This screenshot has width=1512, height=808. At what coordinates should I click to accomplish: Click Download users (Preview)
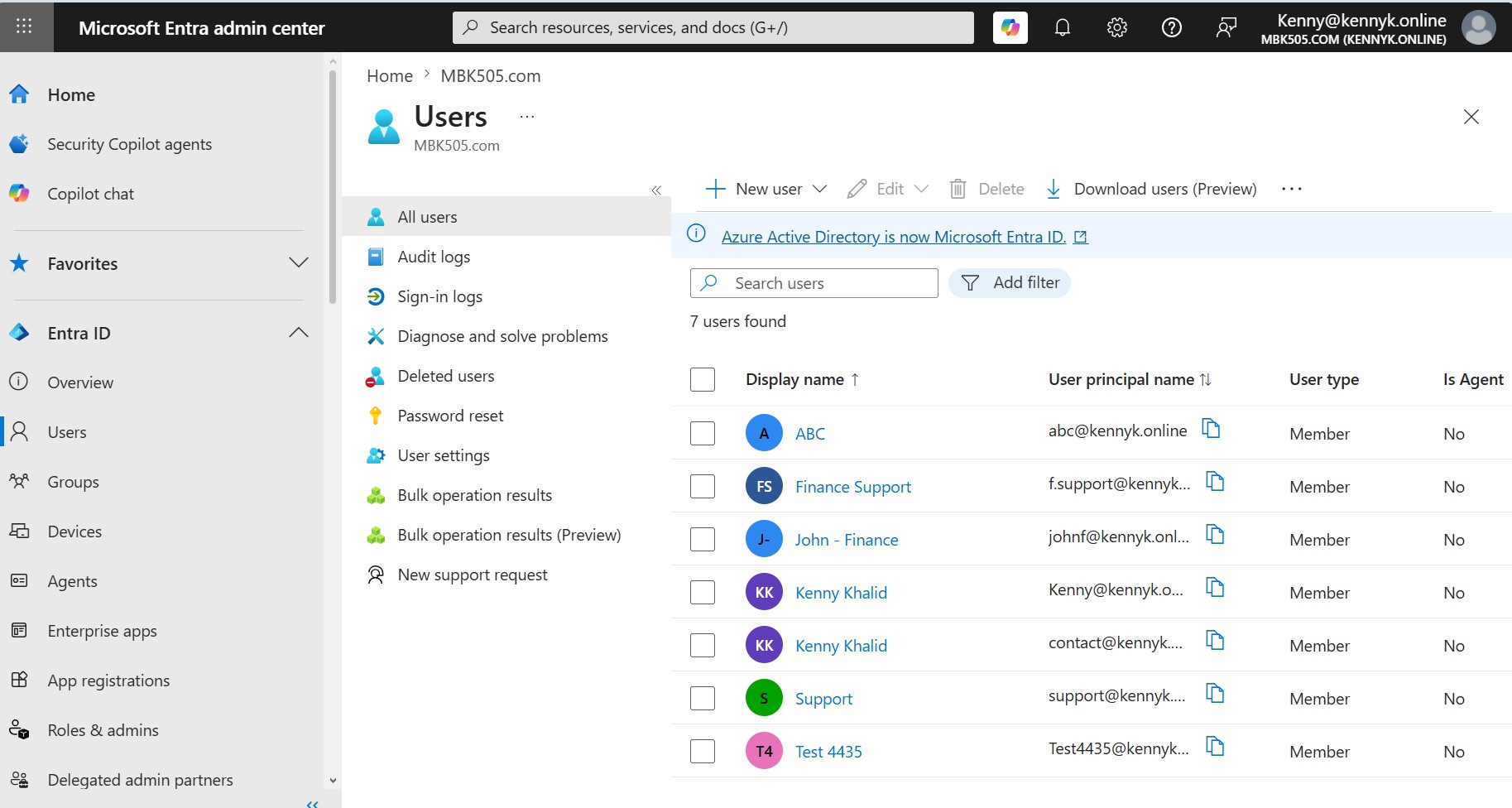(x=1151, y=189)
